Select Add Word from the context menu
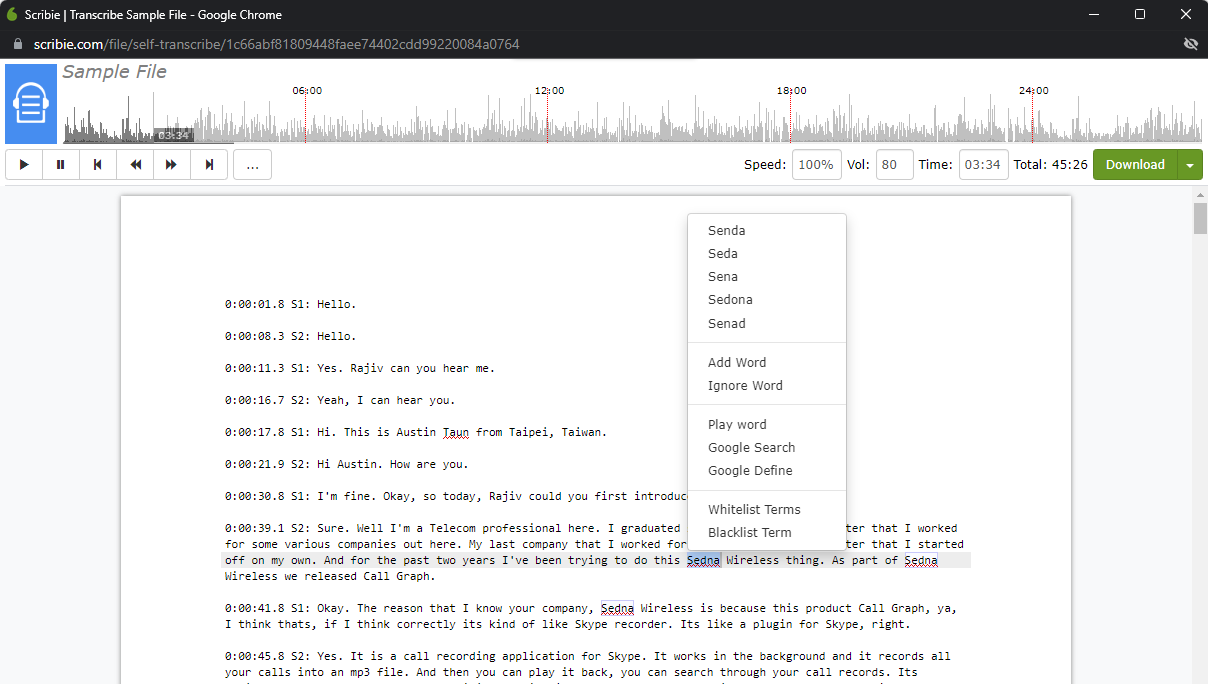1208x684 pixels. pyautogui.click(x=767, y=363)
